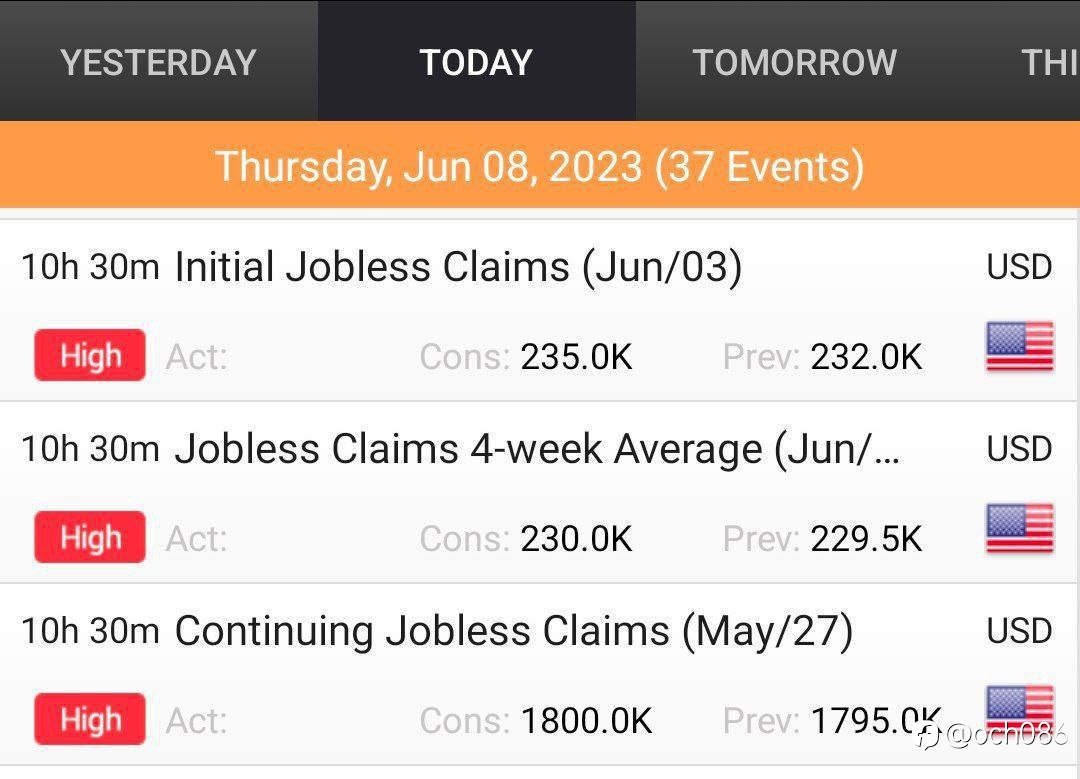Select the TODAY tab
This screenshot has height=779, width=1080.
(476, 62)
